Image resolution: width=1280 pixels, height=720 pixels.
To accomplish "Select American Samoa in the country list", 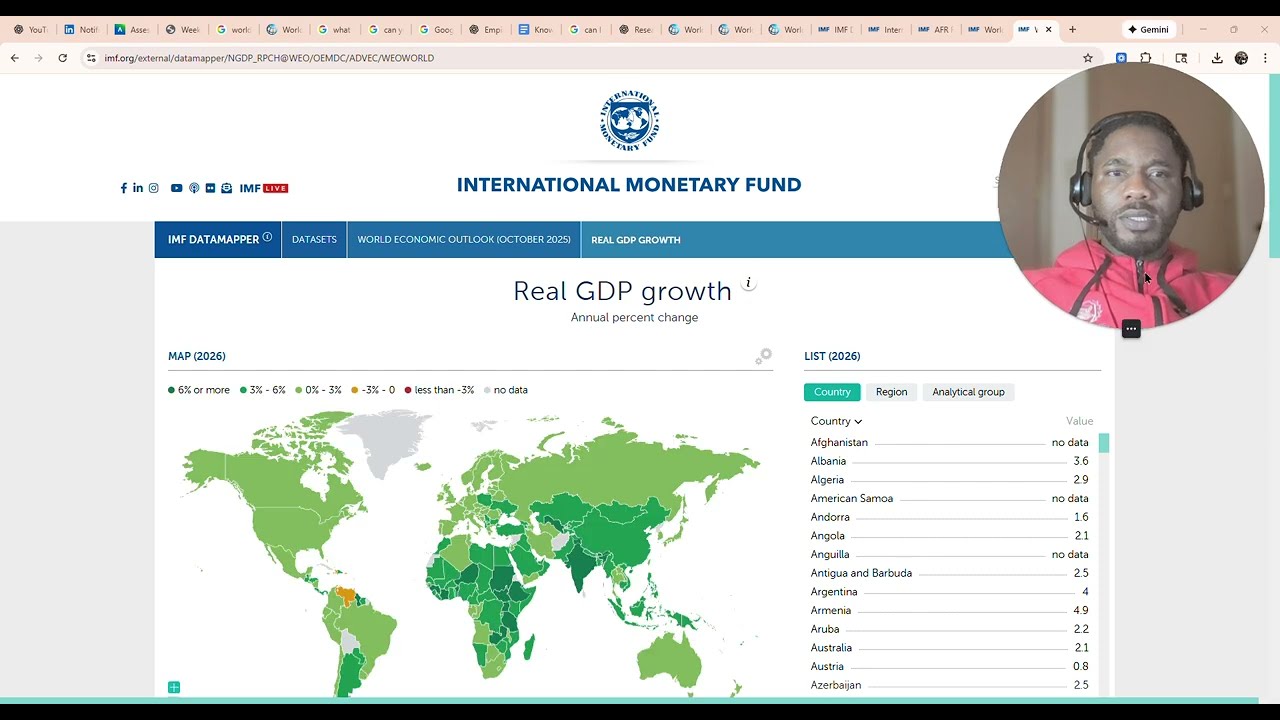I will (x=950, y=499).
